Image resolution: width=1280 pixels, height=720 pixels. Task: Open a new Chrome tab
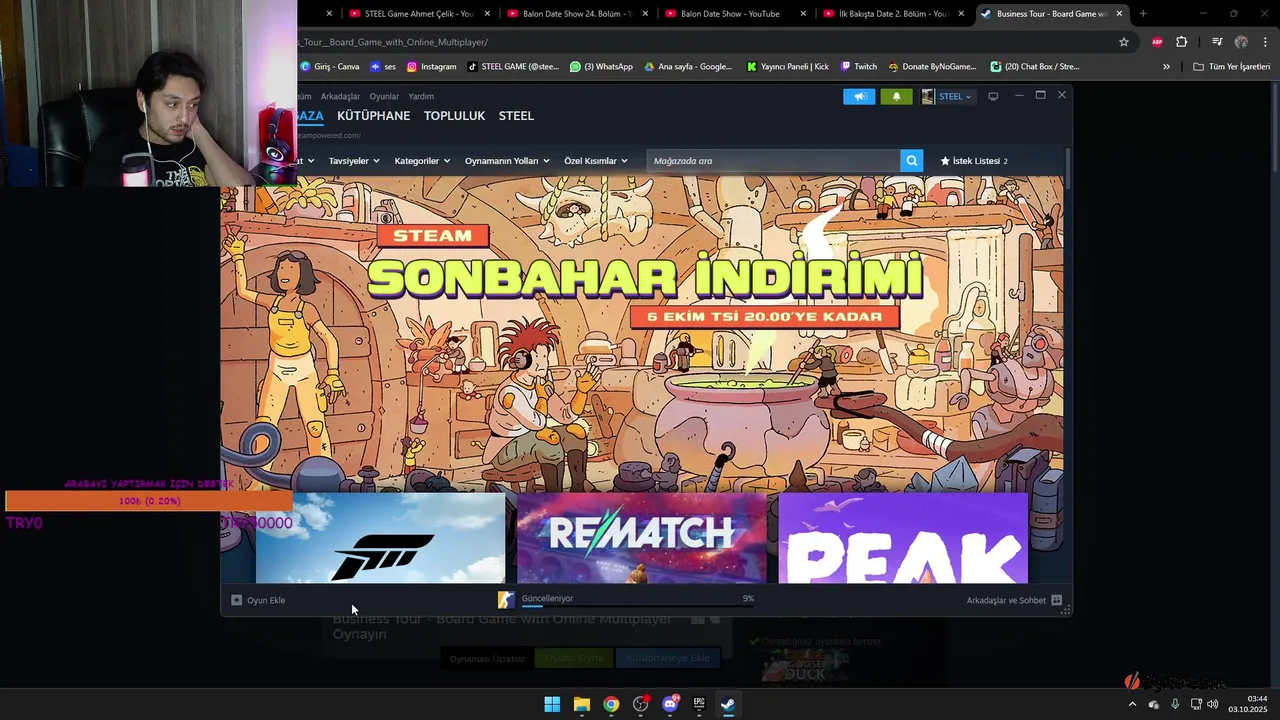(1143, 14)
